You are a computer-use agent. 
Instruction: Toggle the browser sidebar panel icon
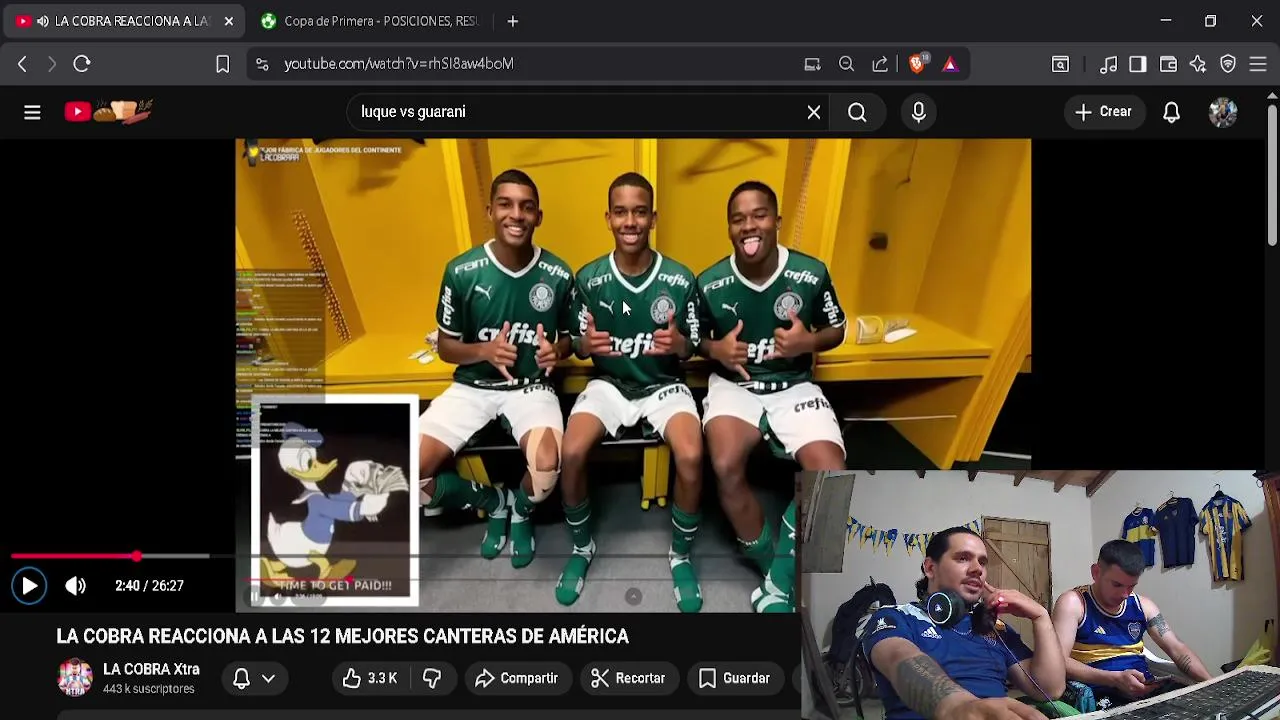1138,64
